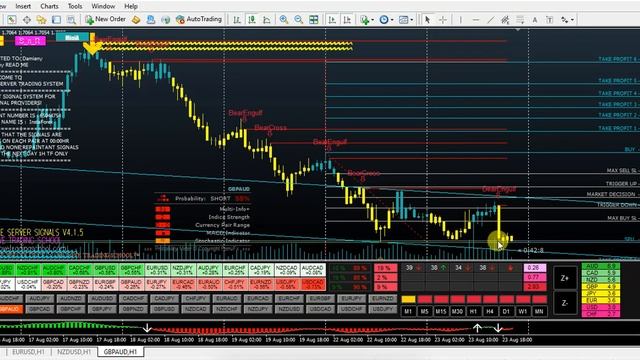
Task: Select the standard arrow cursor tool
Action: tap(427, 20)
